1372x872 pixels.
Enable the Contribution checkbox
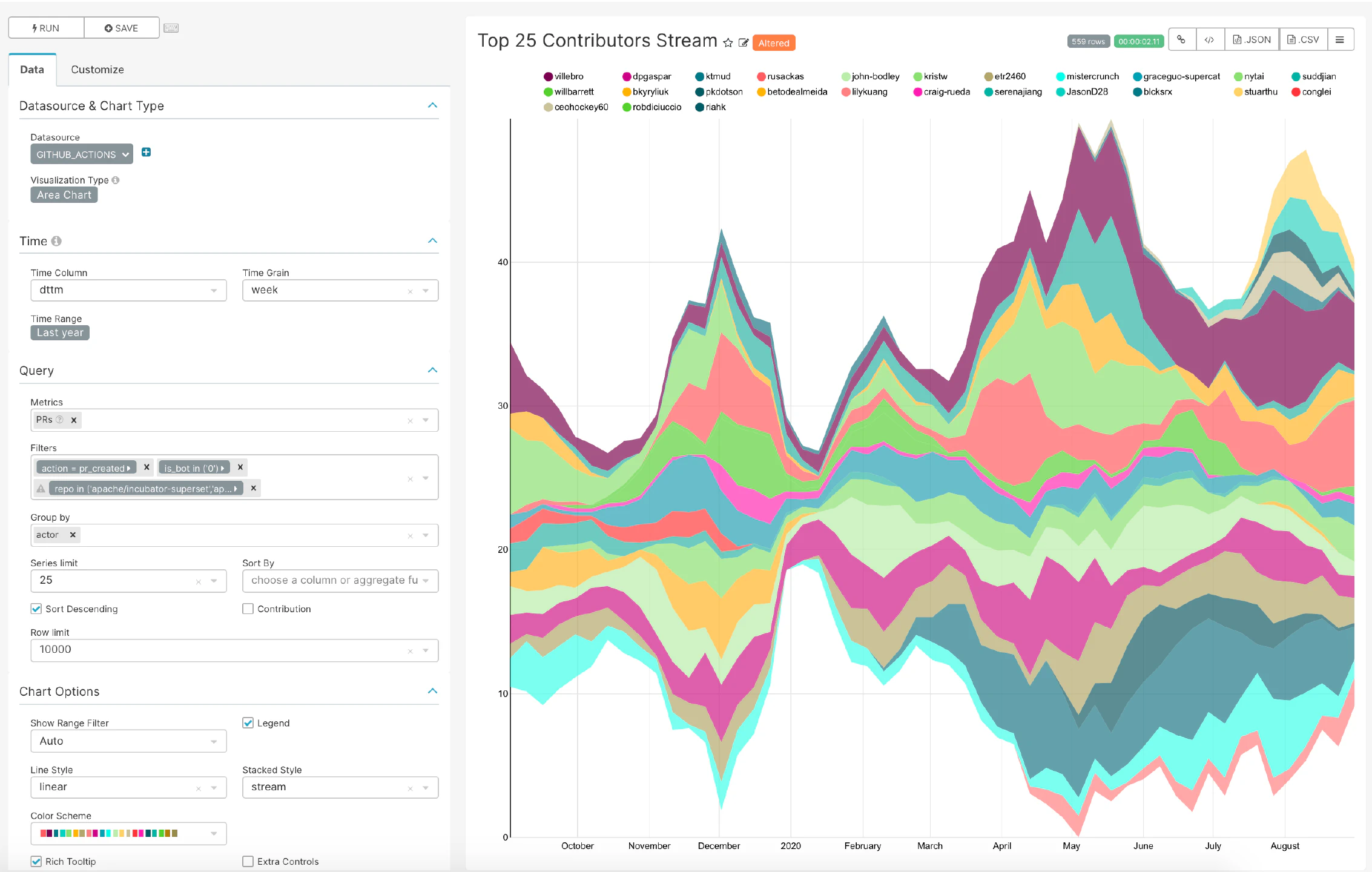point(248,609)
